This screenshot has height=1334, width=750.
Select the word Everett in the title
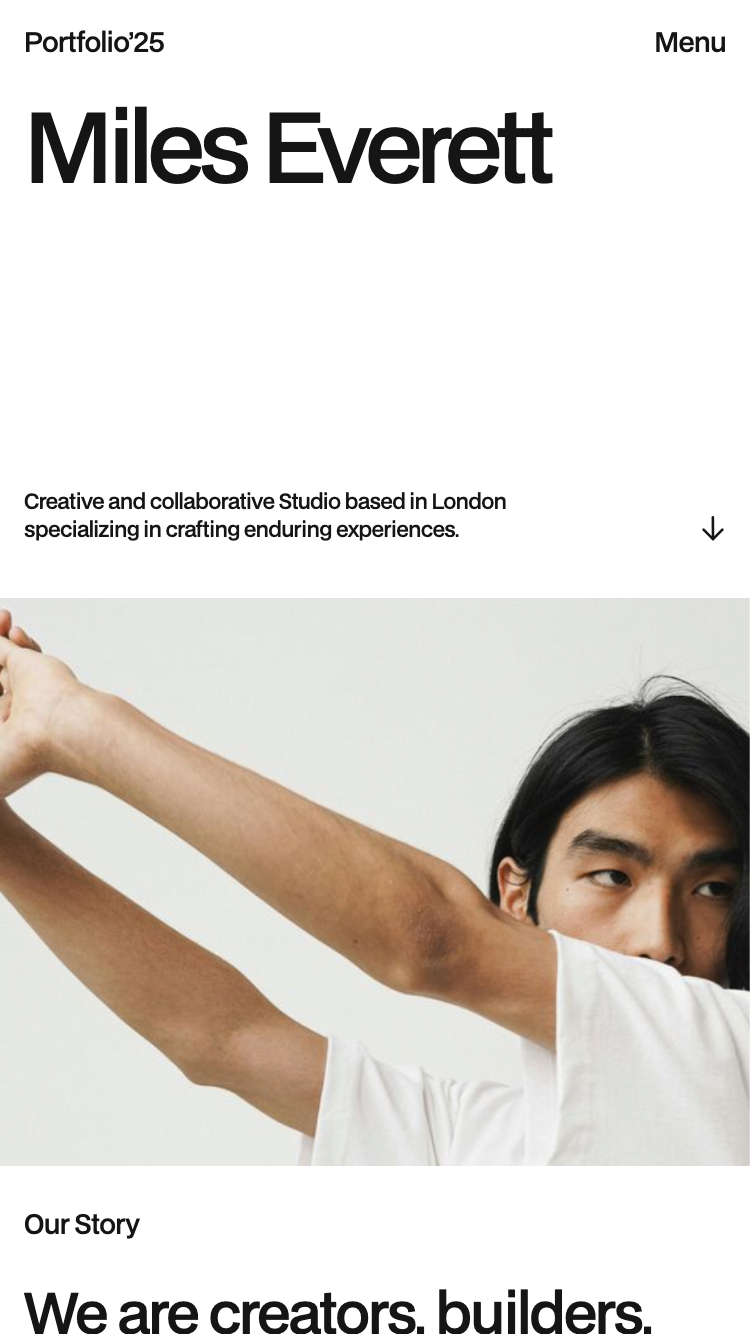tap(409, 150)
